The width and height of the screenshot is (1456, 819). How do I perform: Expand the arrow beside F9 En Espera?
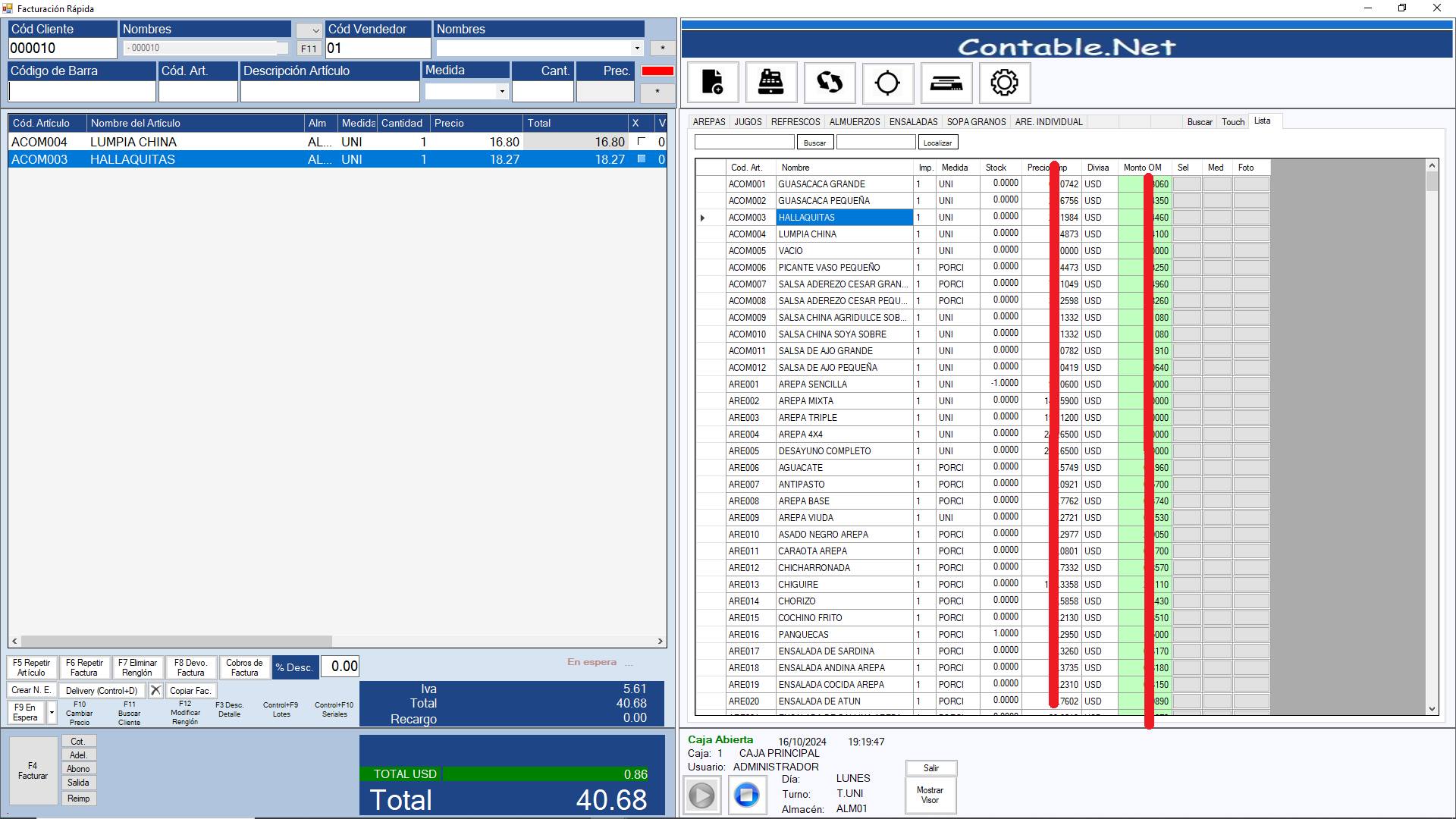(x=52, y=713)
